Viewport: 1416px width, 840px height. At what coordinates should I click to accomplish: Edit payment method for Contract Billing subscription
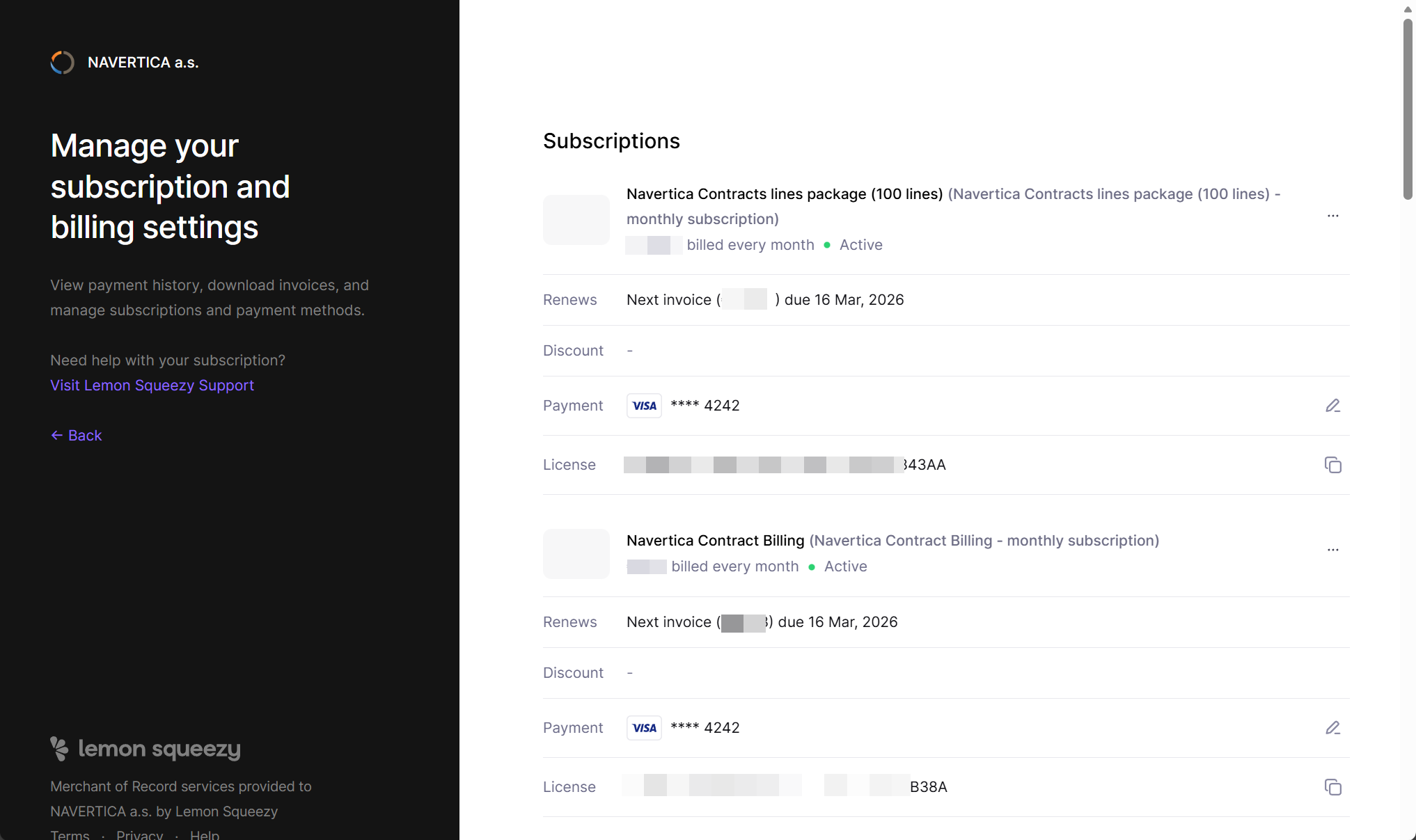(1333, 727)
